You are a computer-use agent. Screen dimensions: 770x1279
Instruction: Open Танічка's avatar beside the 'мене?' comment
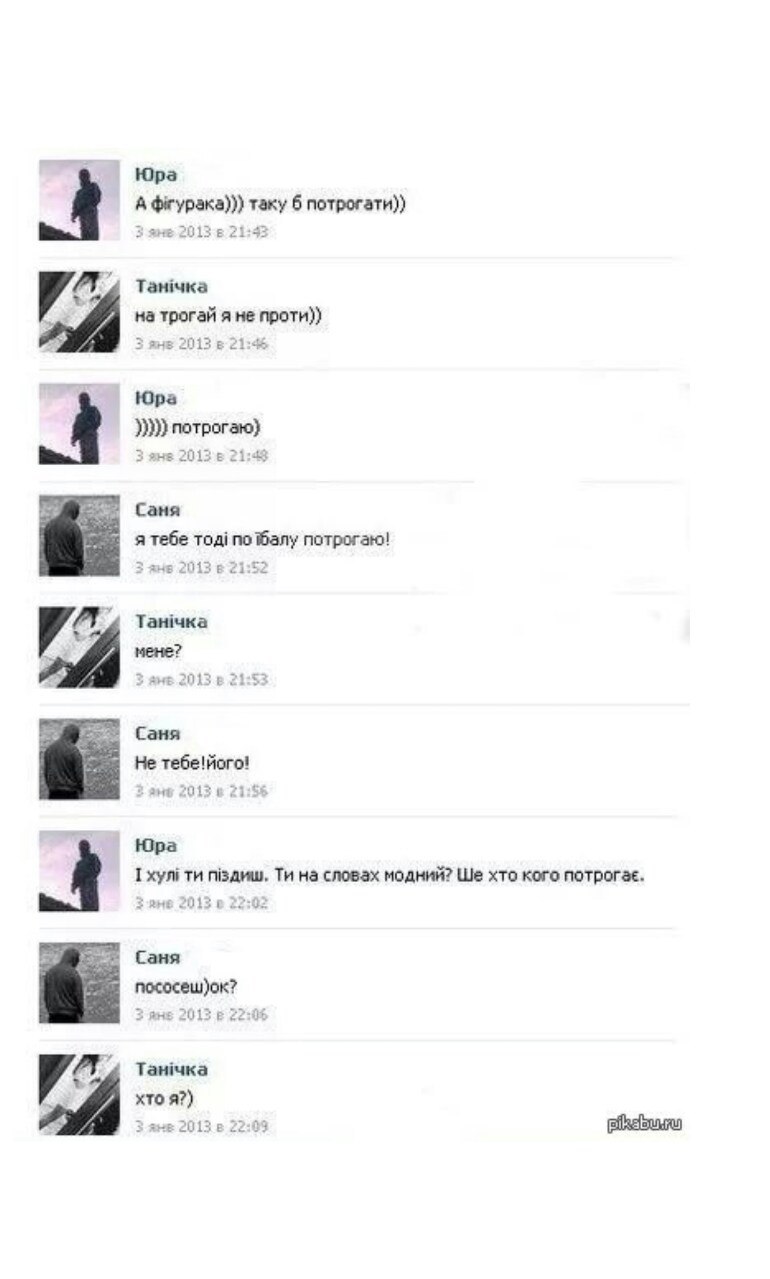[x=79, y=648]
